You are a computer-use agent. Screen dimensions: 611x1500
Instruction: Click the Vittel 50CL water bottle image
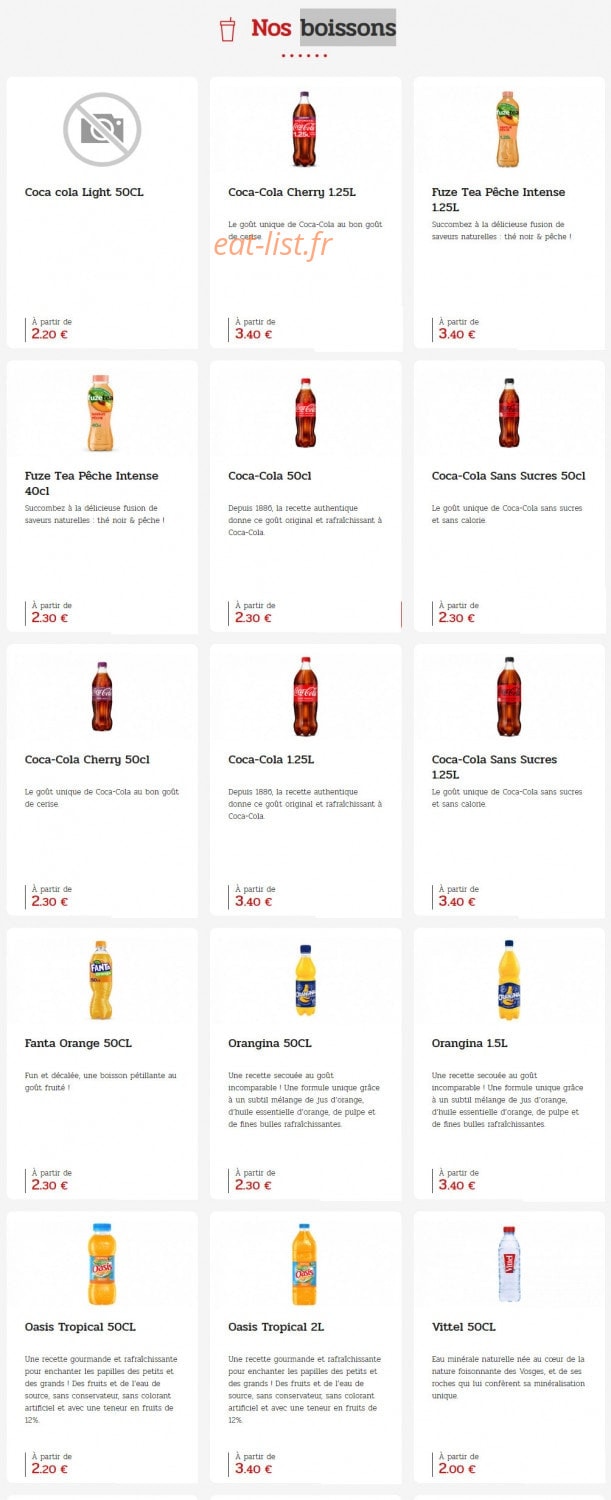(509, 1264)
